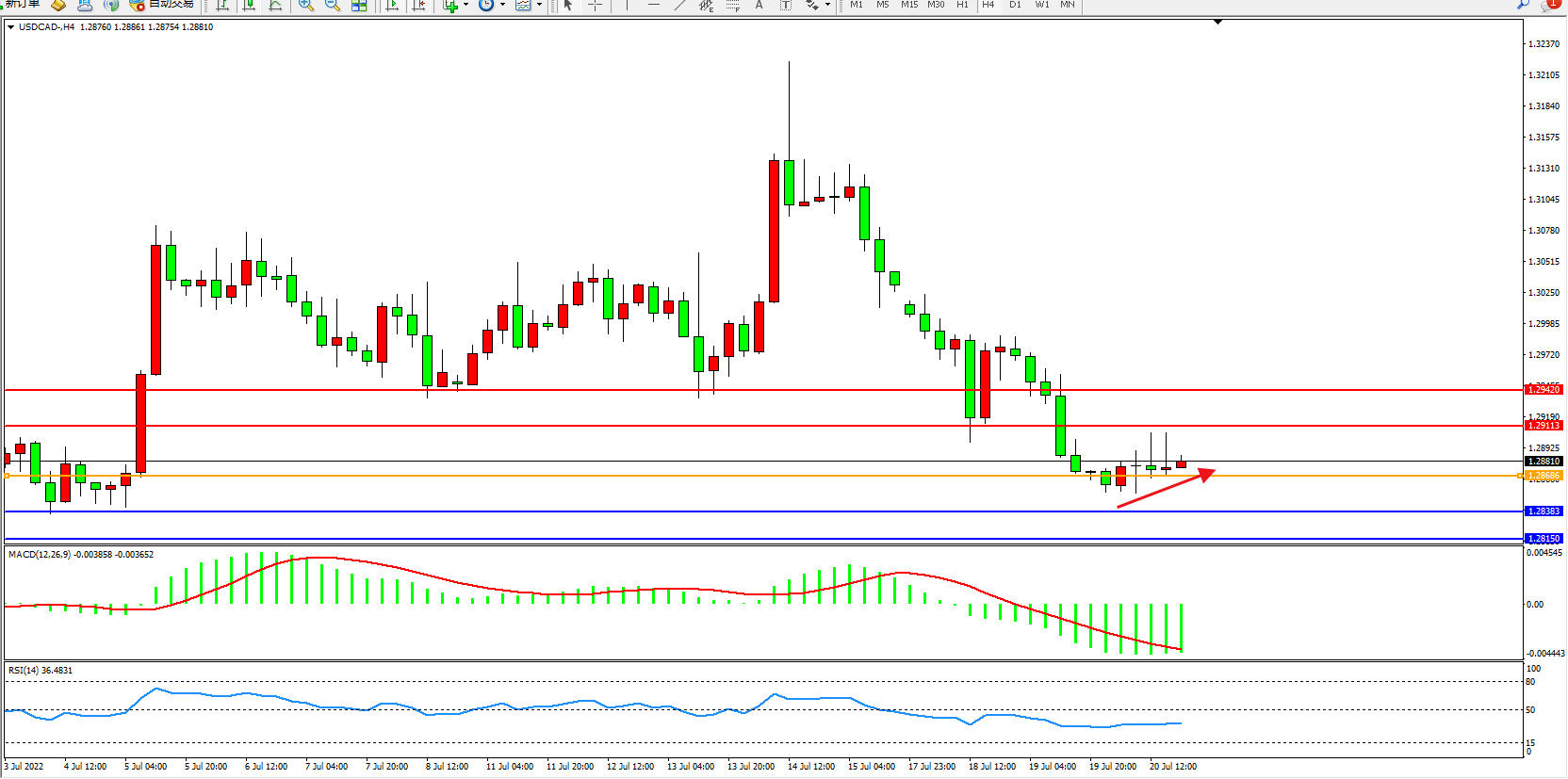Select the H1 timeframe button

(962, 5)
